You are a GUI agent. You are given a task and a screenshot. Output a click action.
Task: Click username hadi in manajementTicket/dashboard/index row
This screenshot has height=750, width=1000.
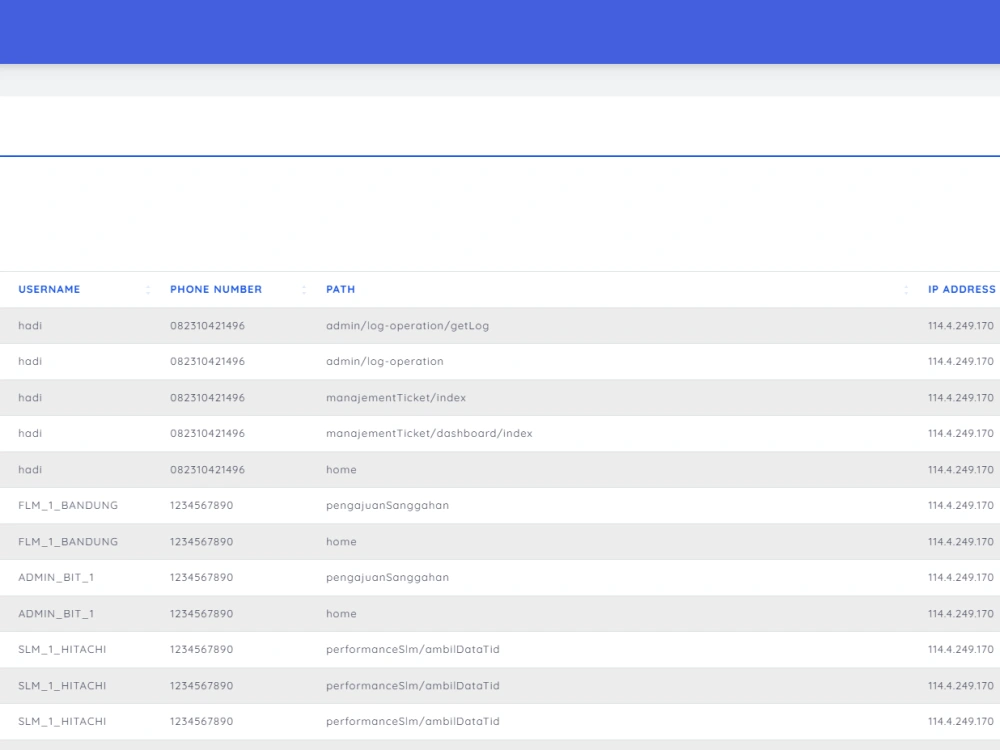[x=30, y=434]
